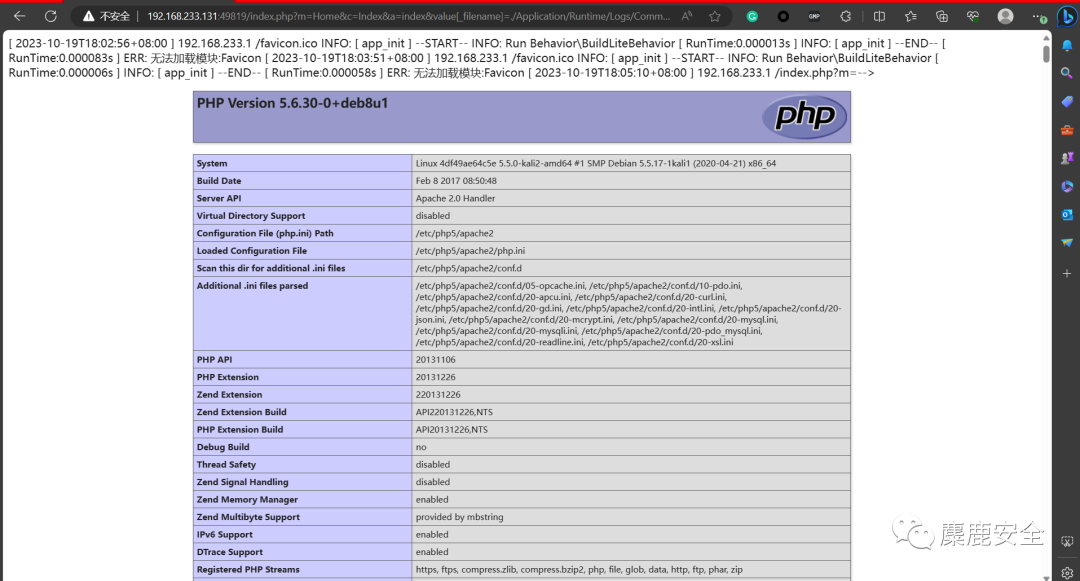Image resolution: width=1080 pixels, height=581 pixels.
Task: Click the PHP API value 20131106
Action: (435, 359)
